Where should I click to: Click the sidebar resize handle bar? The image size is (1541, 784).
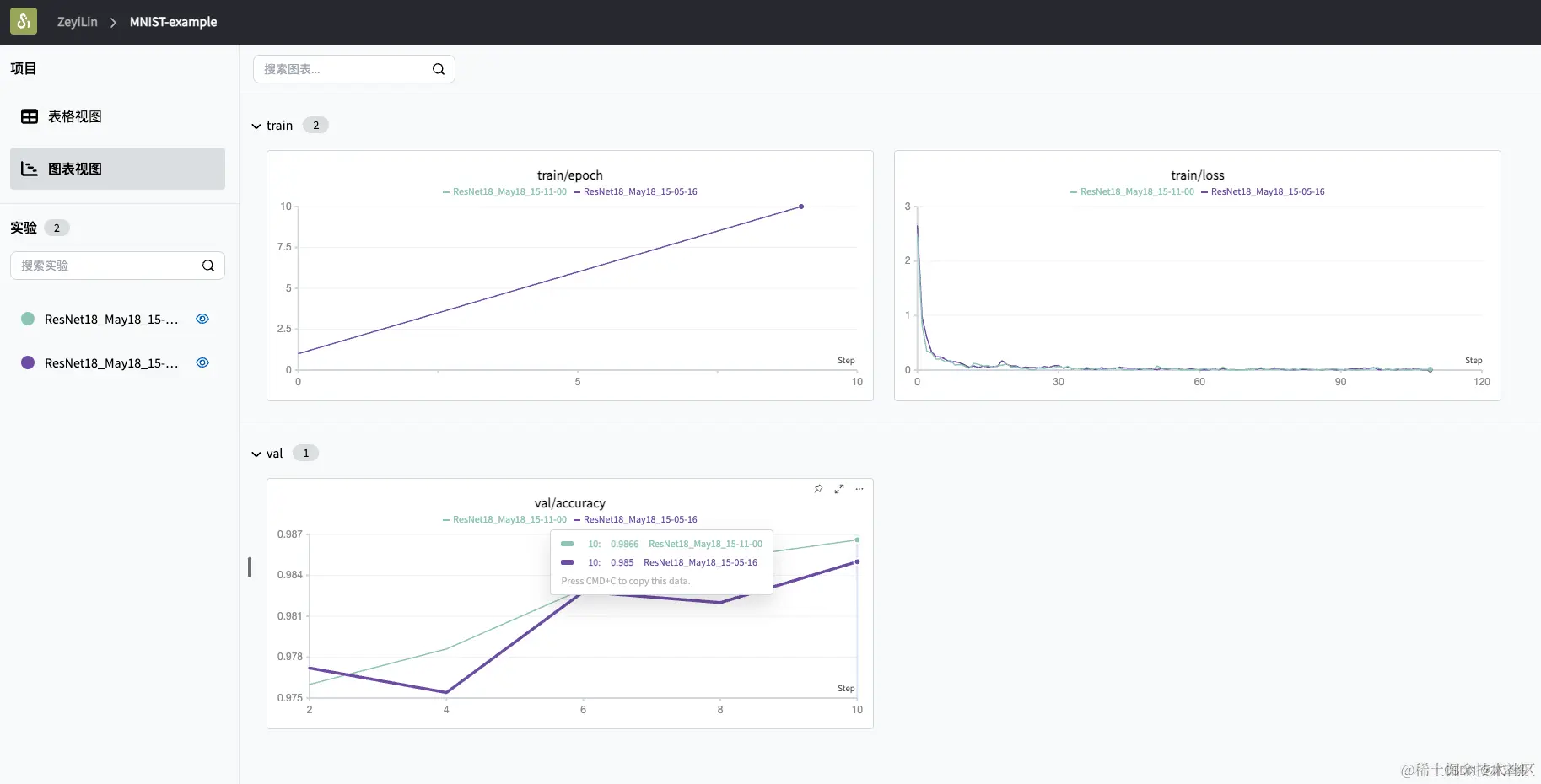(250, 567)
